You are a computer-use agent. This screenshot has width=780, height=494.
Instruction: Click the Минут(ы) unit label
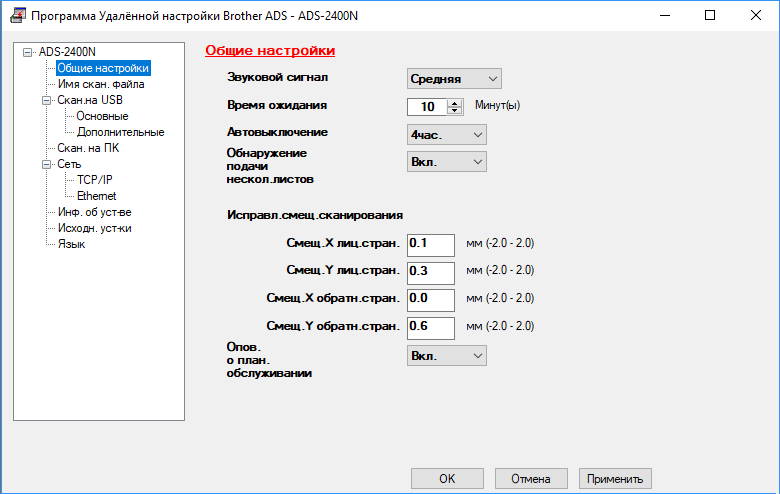coord(497,105)
